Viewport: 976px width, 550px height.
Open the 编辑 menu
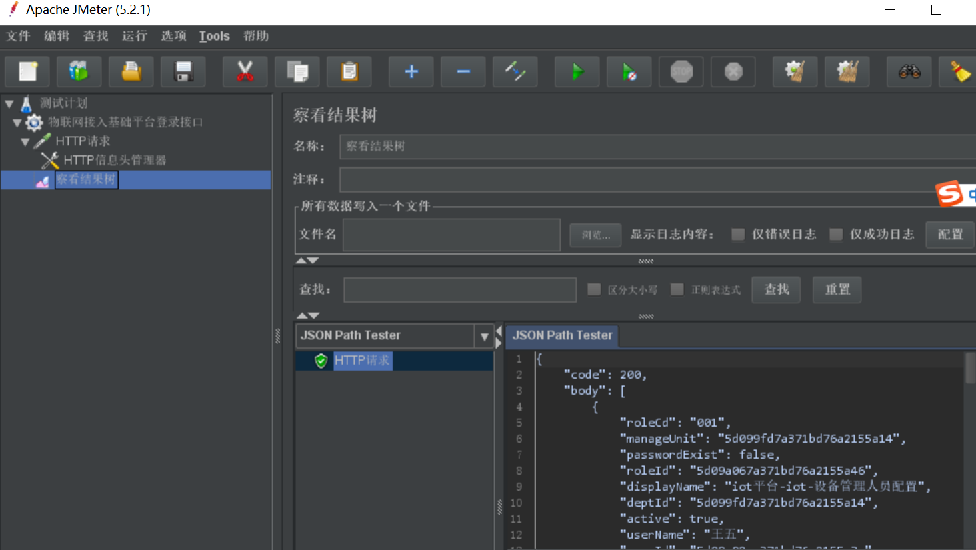tap(57, 36)
